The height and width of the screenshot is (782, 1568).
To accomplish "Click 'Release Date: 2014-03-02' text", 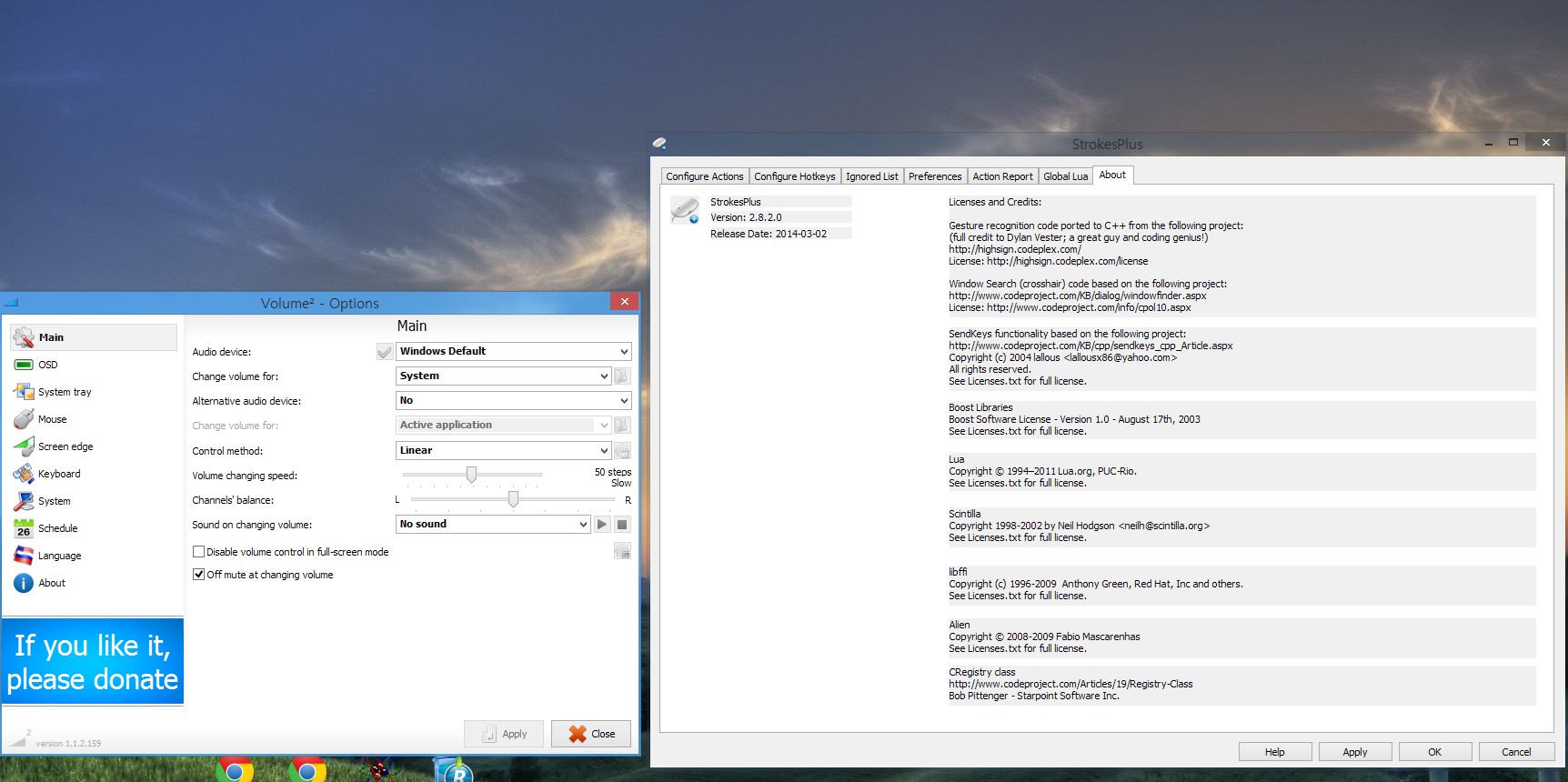I will point(769,234).
